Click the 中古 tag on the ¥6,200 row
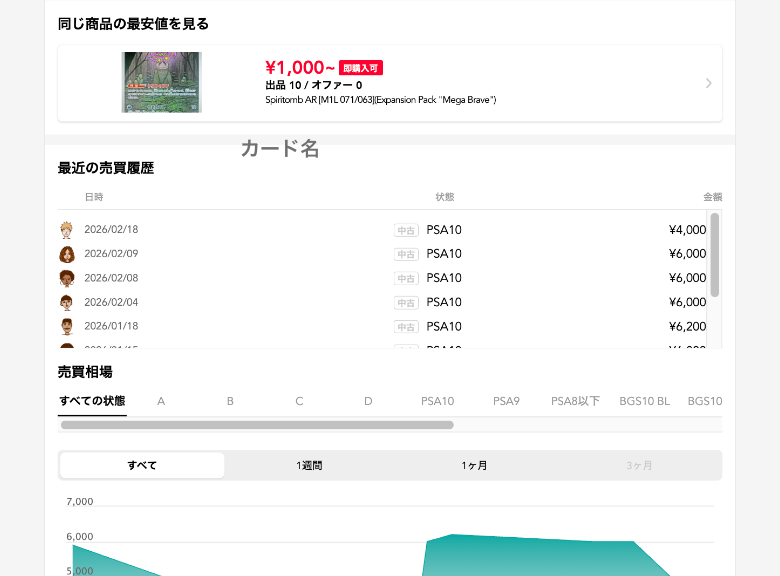Screen dimensions: 780x576 406,326
